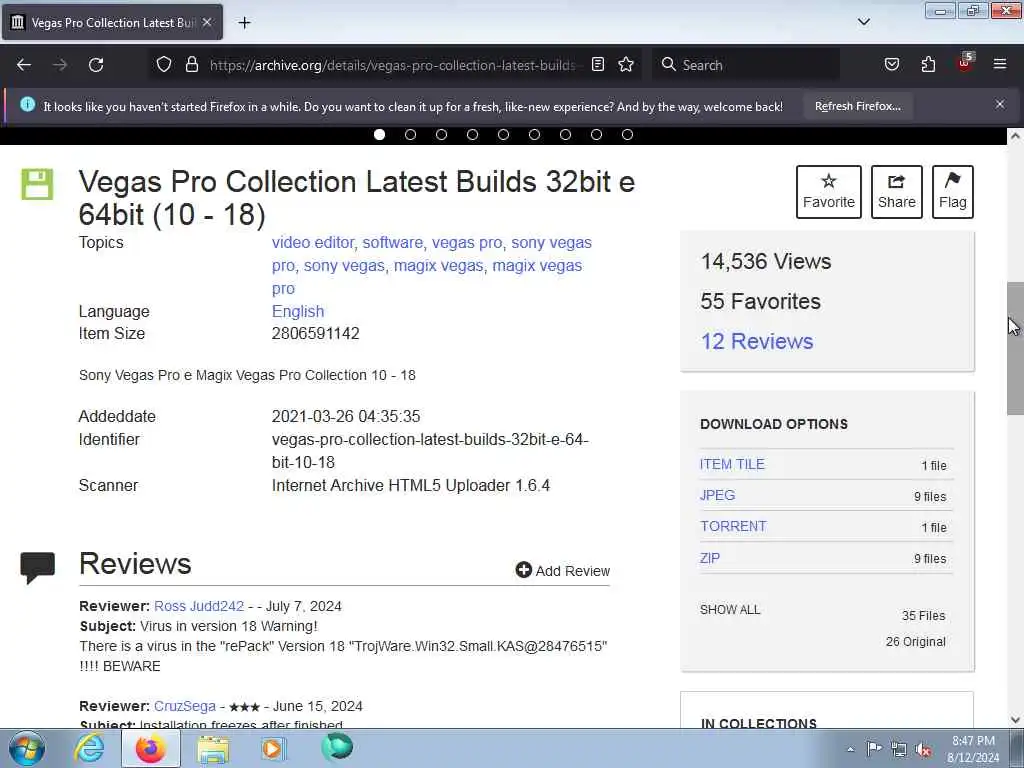Go back with the browser back arrow
This screenshot has height=768, width=1024.
click(24, 65)
